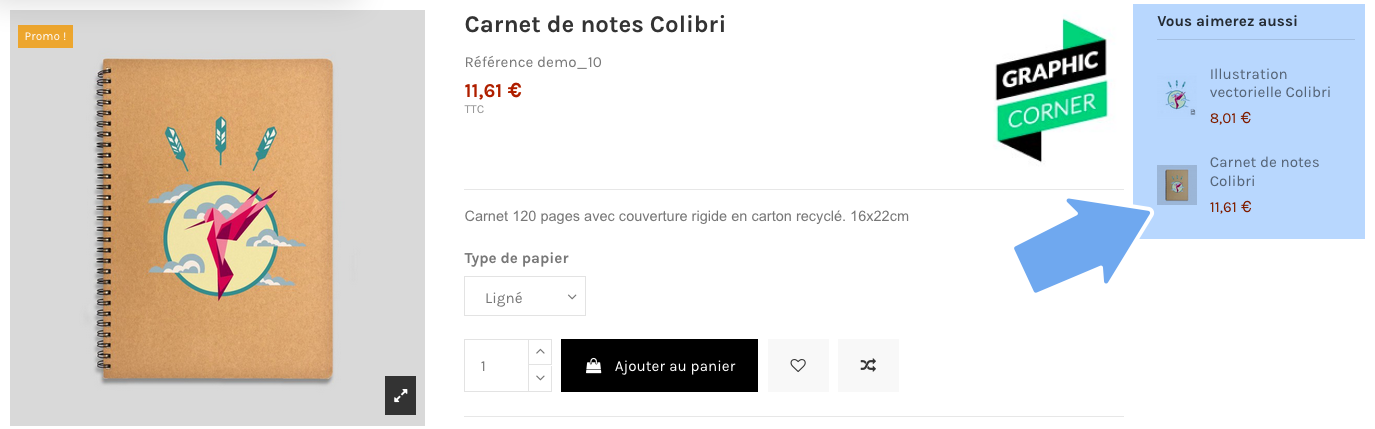Increase quantity with up arrow
1375x429 pixels.
click(540, 352)
